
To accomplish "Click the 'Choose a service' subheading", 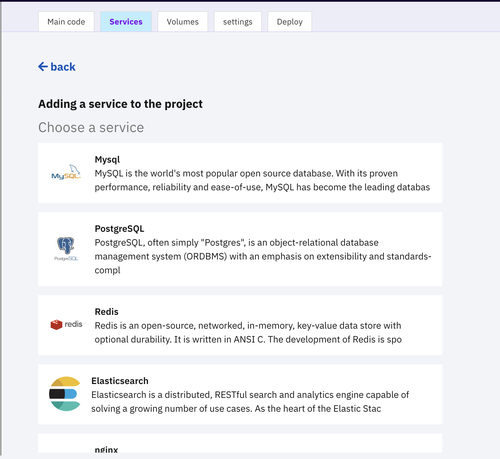I will pos(91,127).
